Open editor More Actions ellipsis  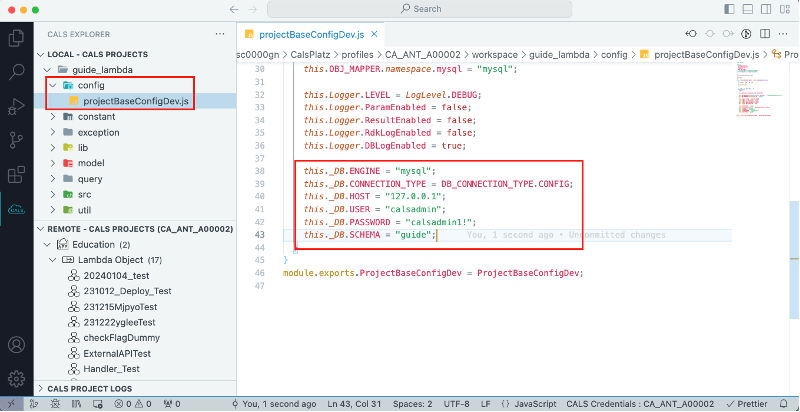point(783,34)
